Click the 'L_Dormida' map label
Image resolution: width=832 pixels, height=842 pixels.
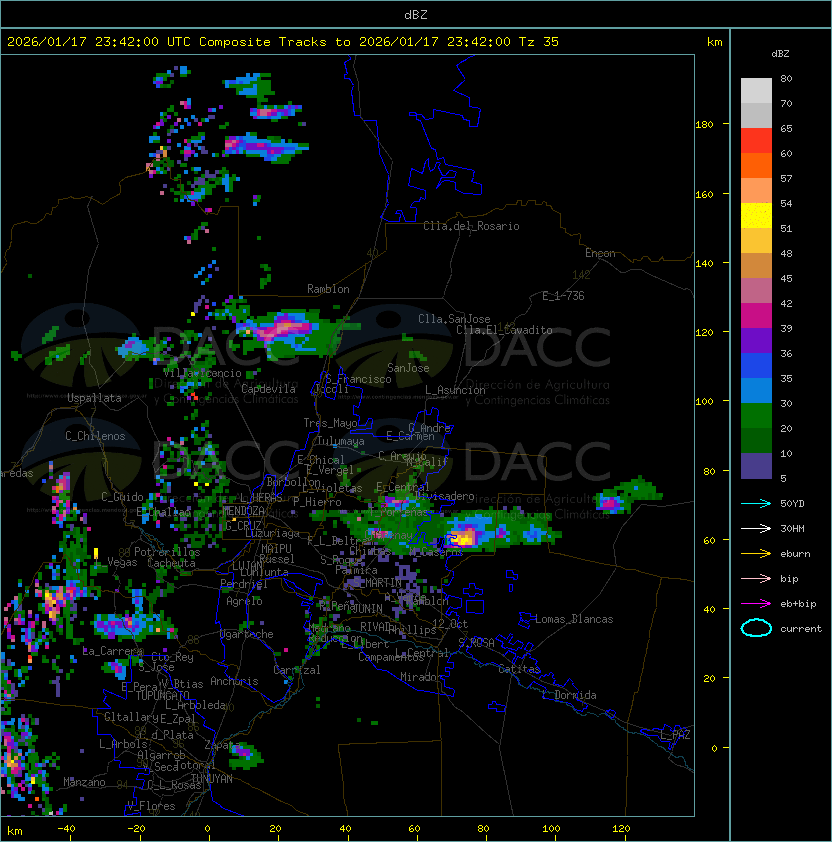(x=569, y=695)
